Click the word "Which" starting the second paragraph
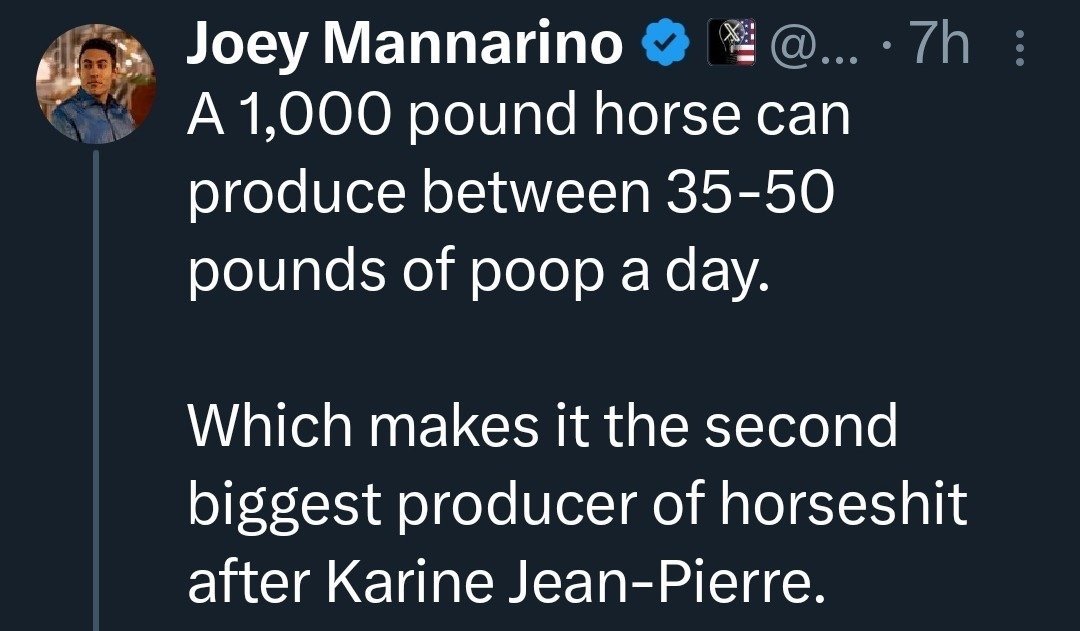 [270, 425]
